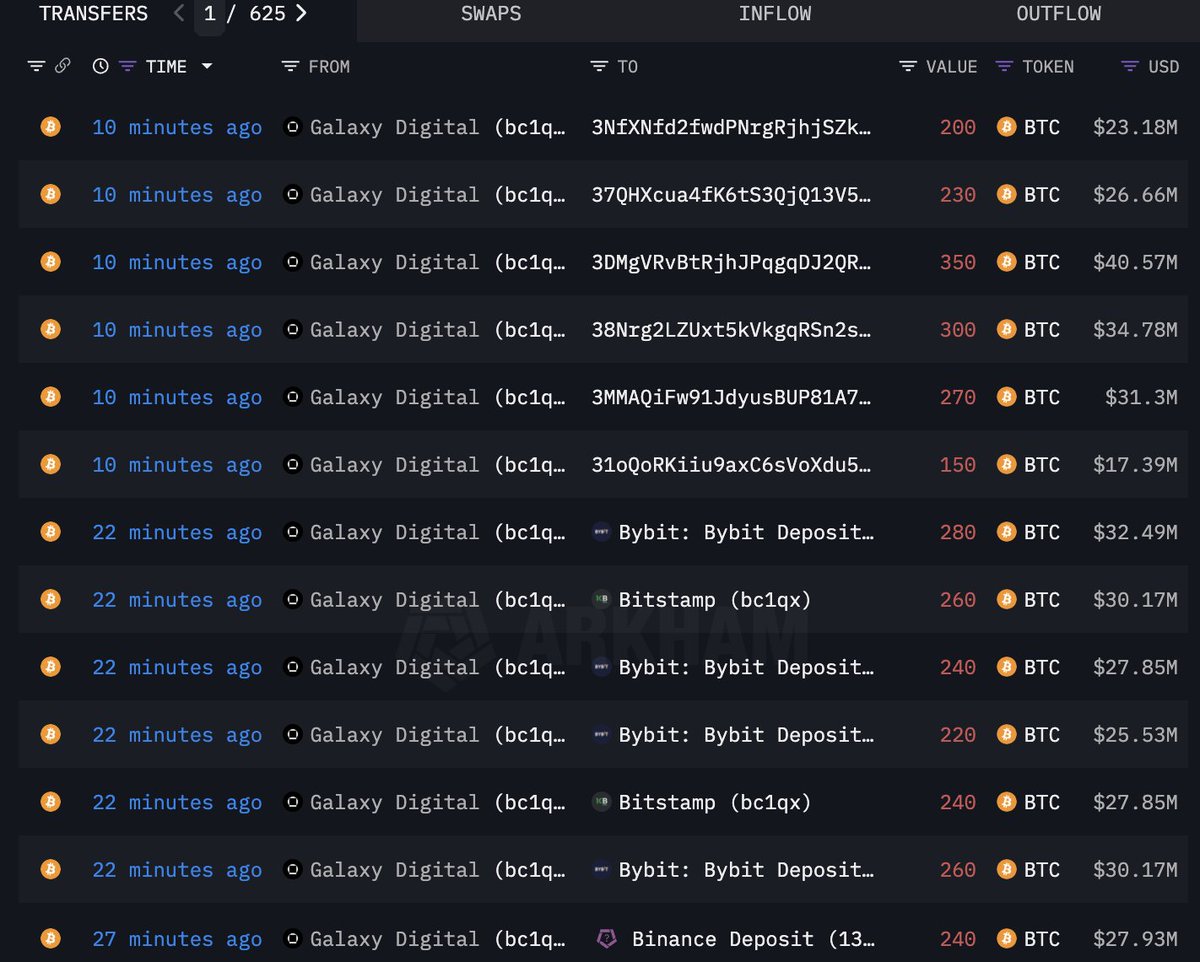Screen dimensions: 1200x962
Task: Click timestamp in the 200 BTC row
Action: pos(177,127)
